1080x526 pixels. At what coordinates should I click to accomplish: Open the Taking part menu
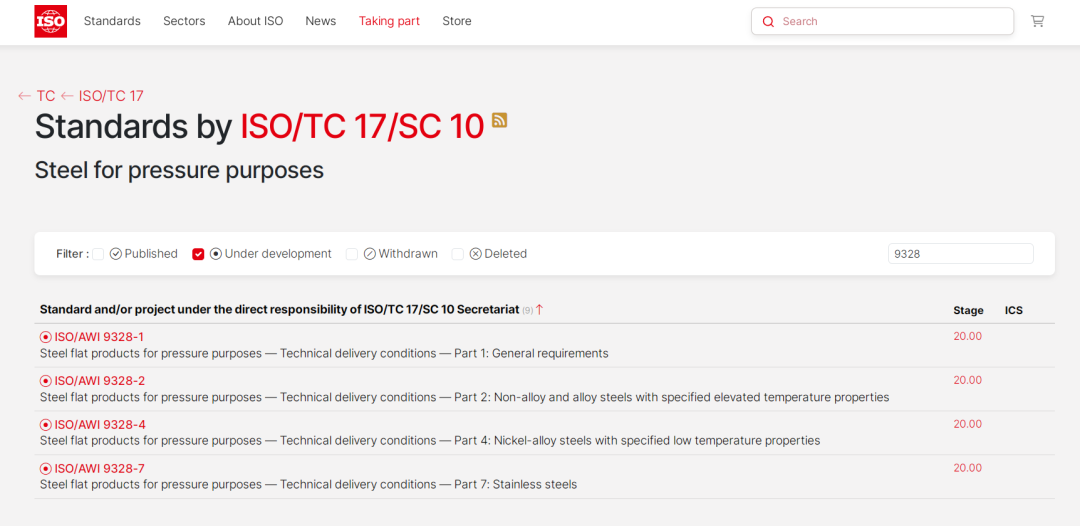pyautogui.click(x=389, y=21)
